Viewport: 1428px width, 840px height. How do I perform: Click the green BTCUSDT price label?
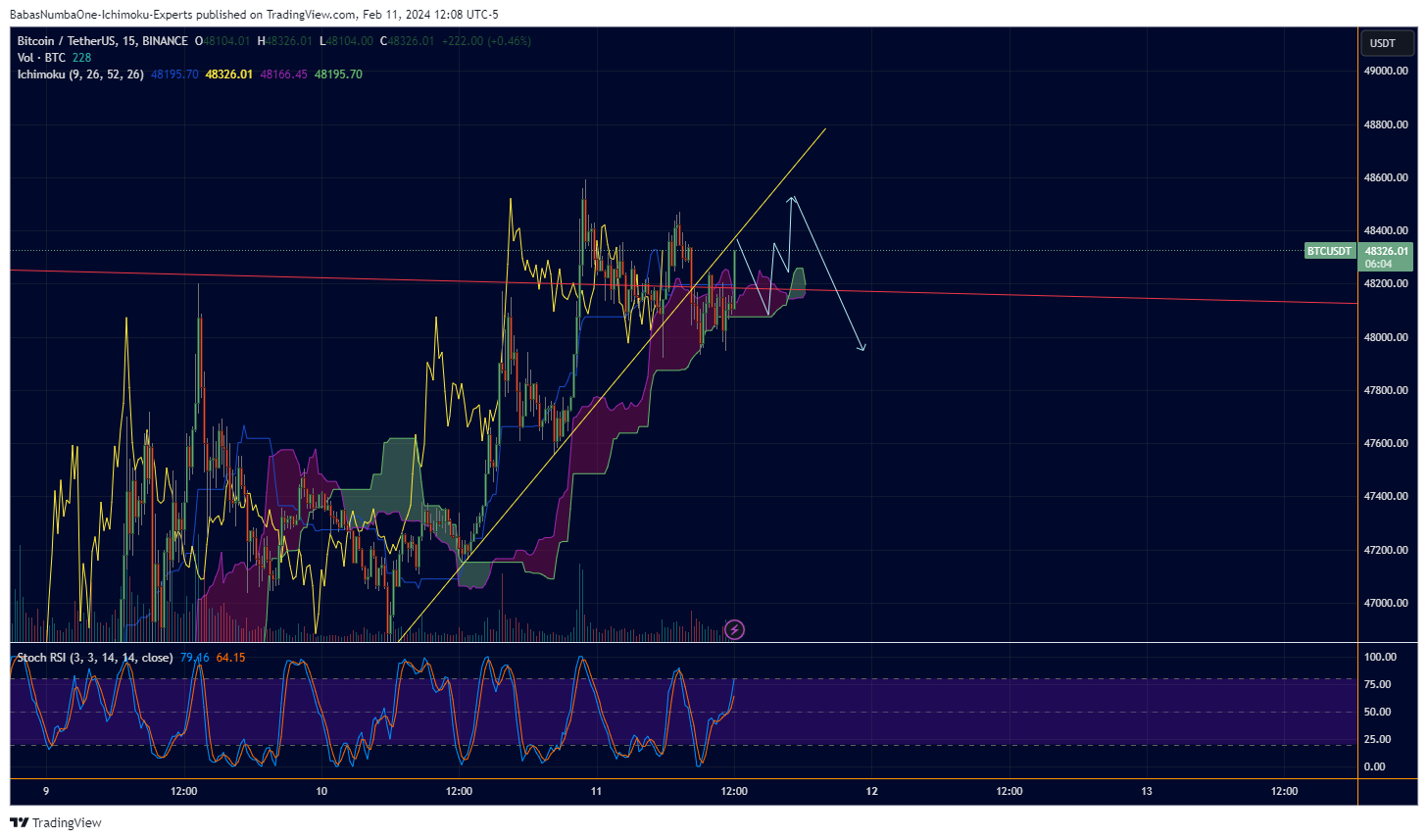pyautogui.click(x=1329, y=251)
